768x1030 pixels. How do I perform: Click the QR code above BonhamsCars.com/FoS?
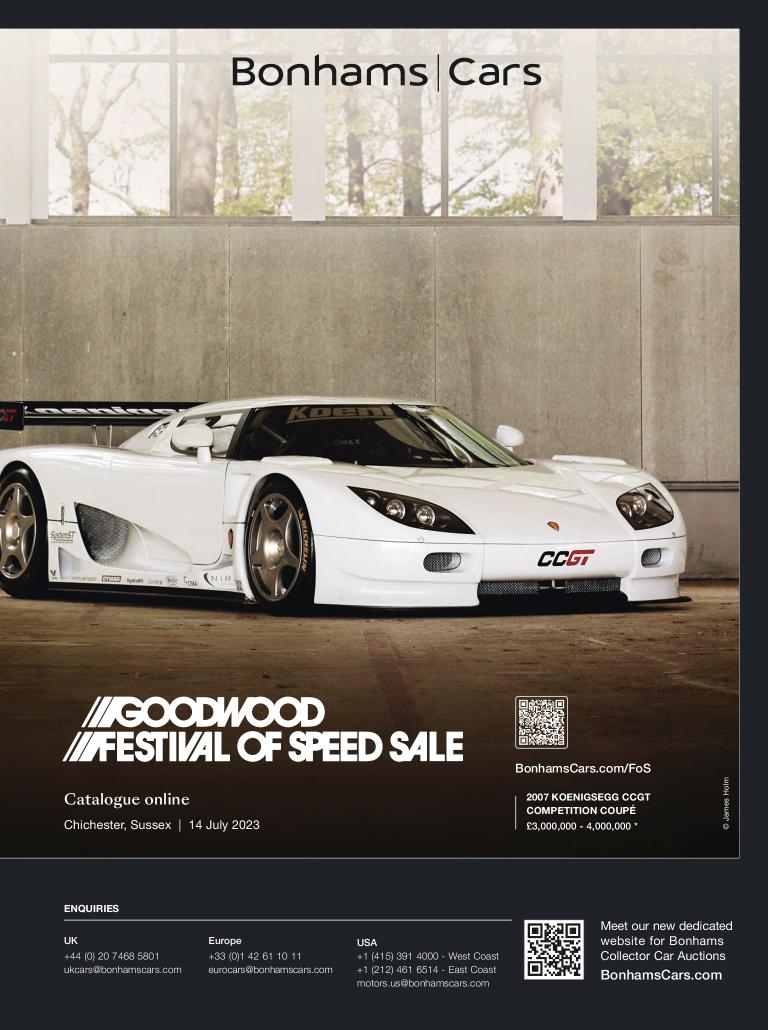pyautogui.click(x=541, y=723)
